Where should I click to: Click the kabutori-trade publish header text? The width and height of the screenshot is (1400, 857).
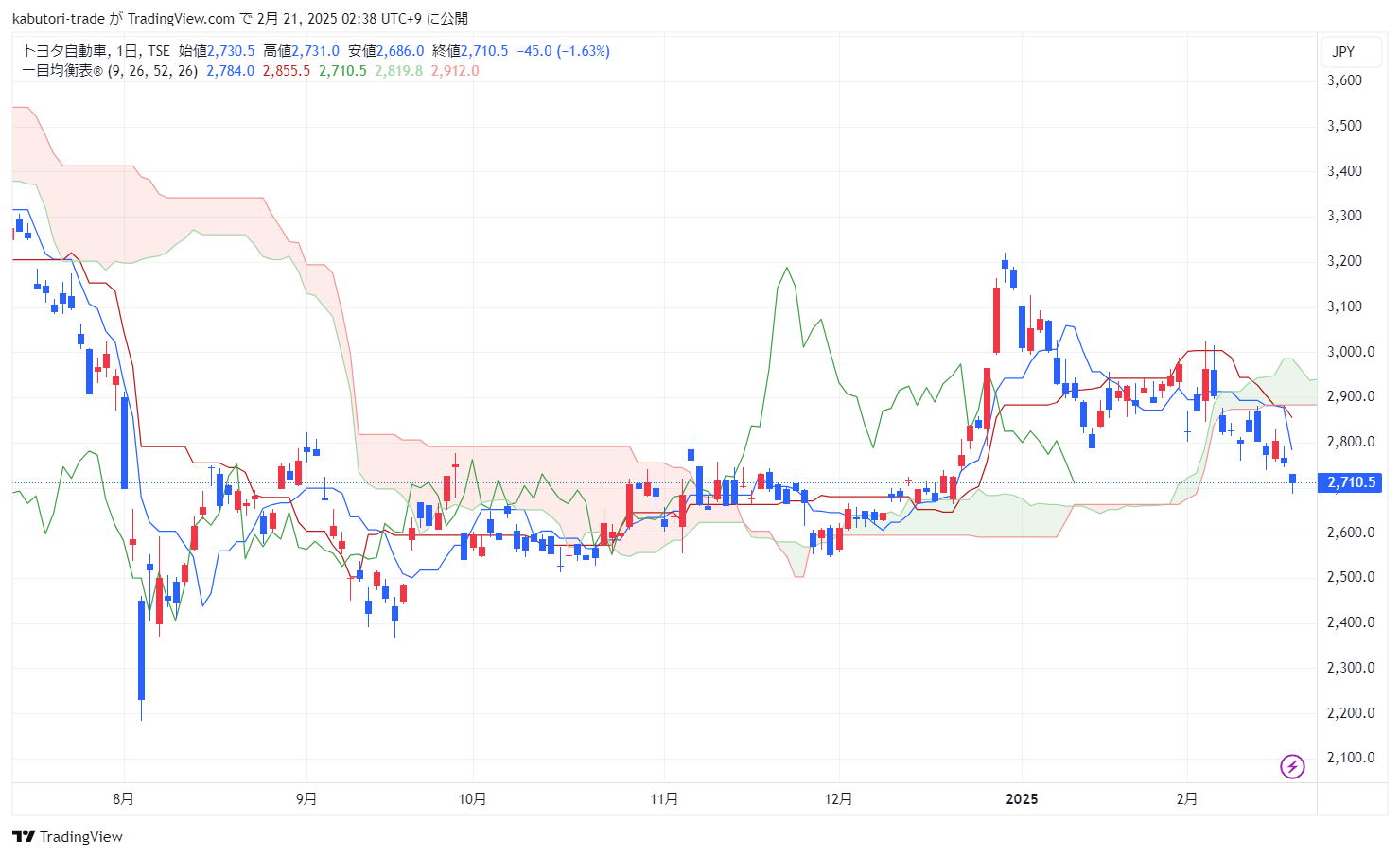point(240,18)
